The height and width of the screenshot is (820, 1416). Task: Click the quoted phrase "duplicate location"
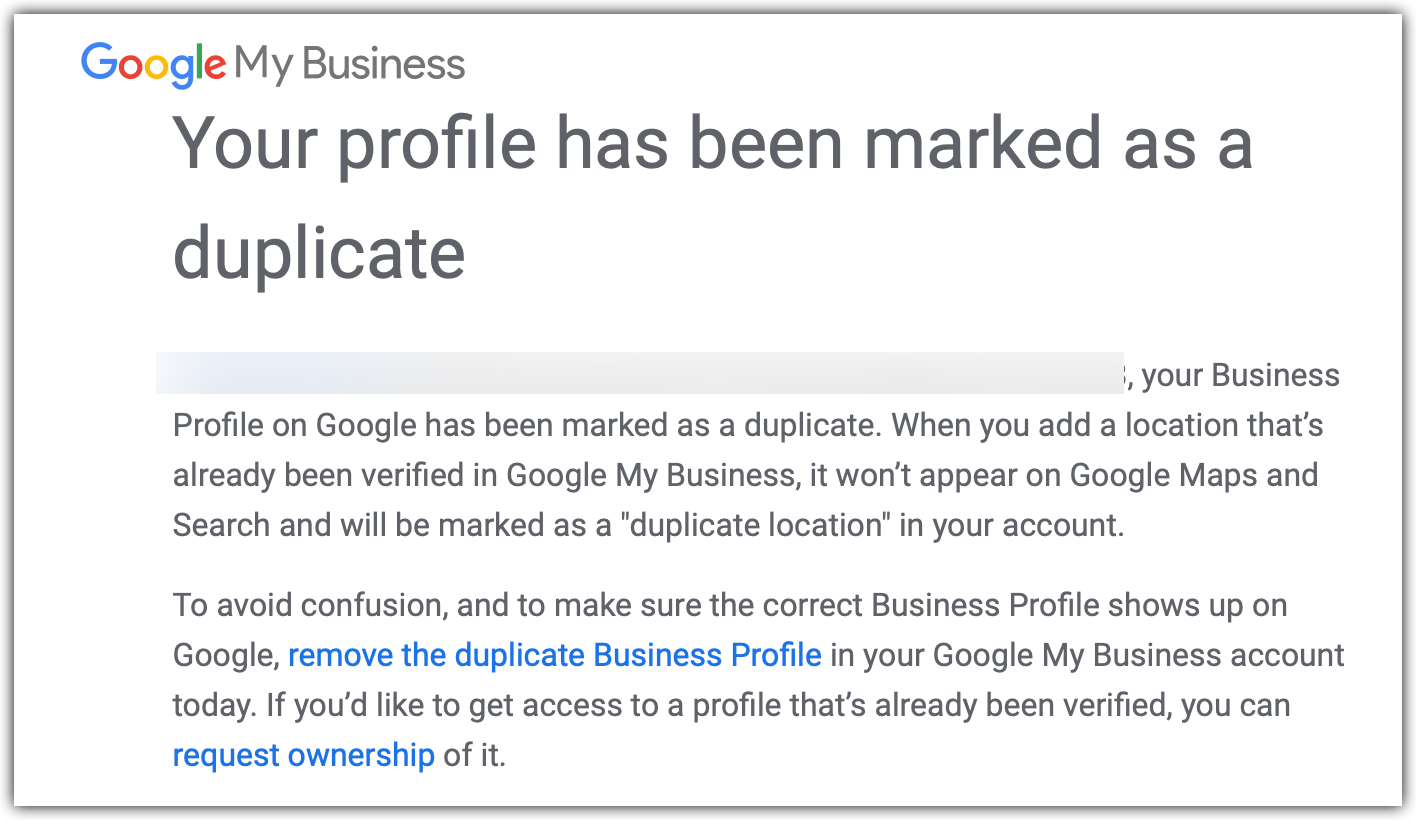[755, 525]
